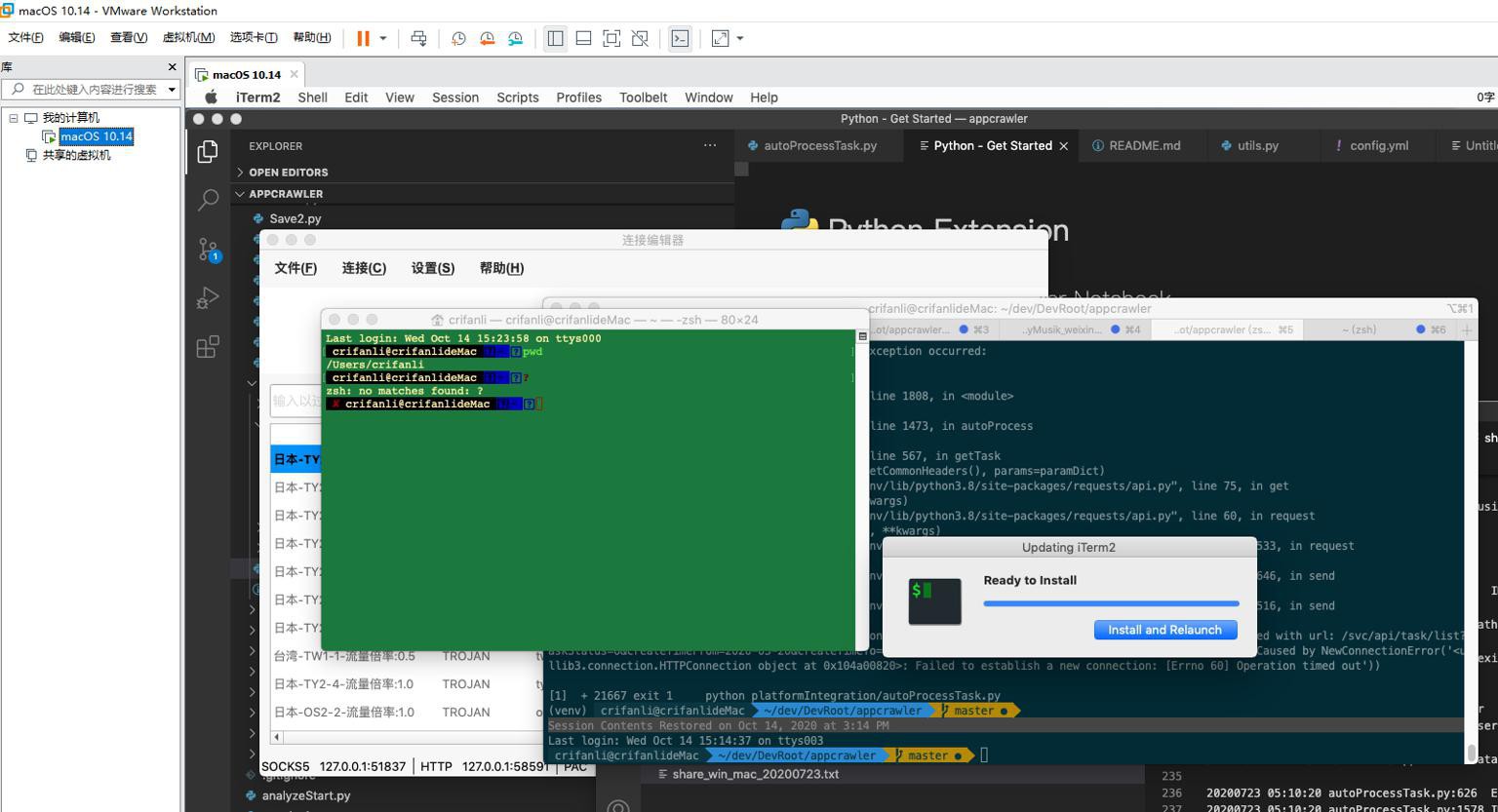1498x812 pixels.
Task: Pause the virtual machine from VMware toolbar
Action: [363, 38]
